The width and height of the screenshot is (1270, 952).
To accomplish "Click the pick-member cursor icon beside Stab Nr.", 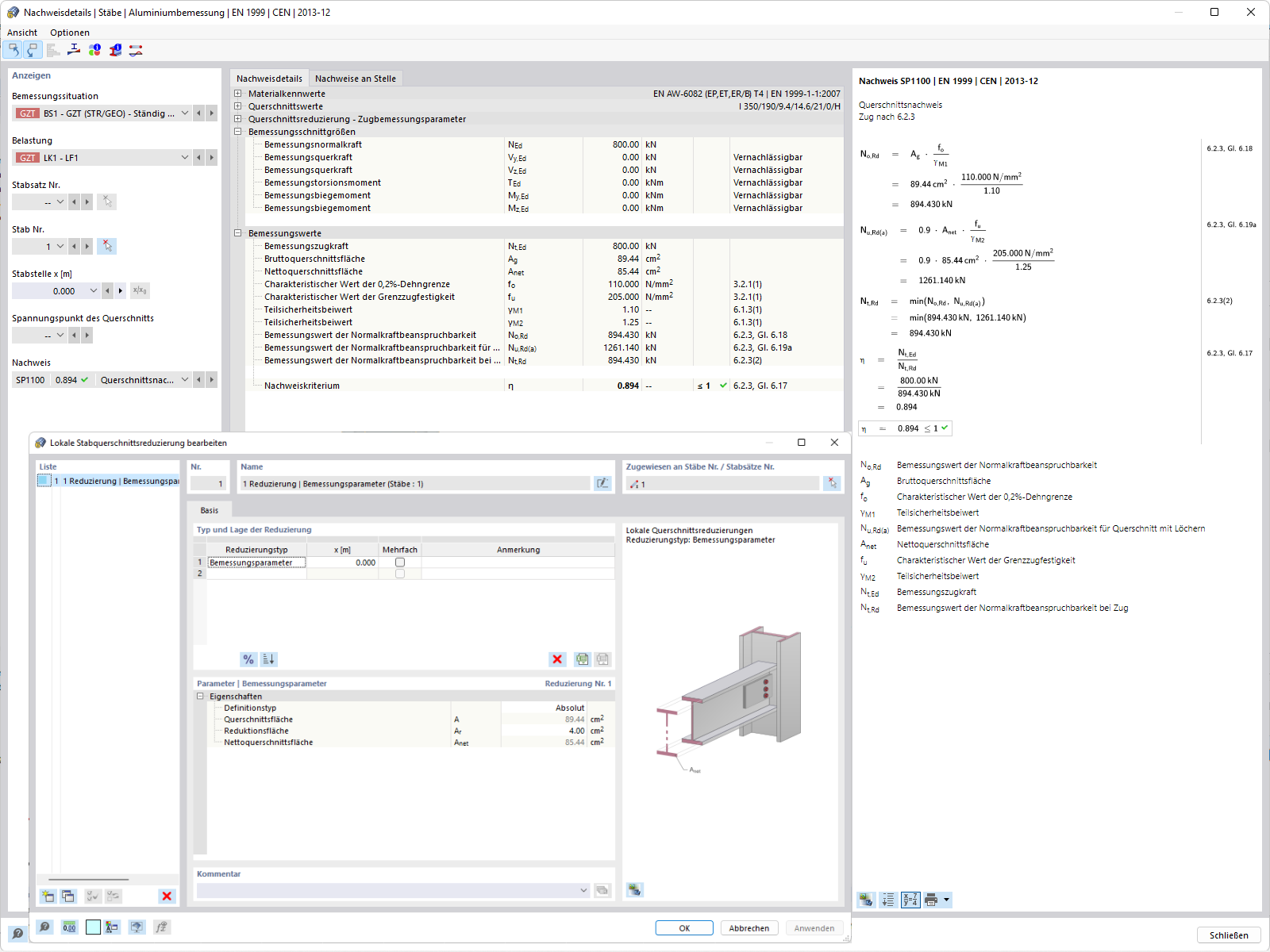I will tap(107, 246).
